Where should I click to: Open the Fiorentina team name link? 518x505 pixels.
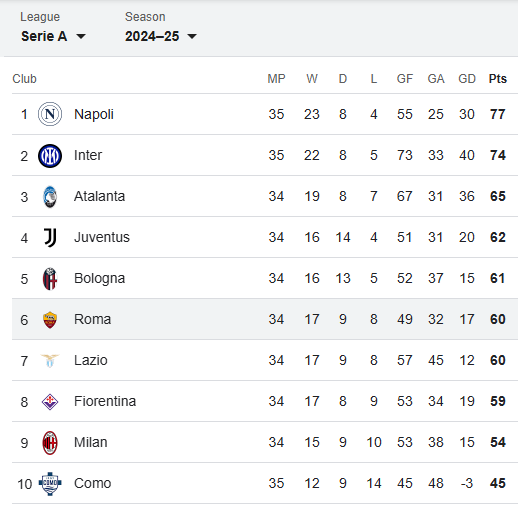click(x=105, y=401)
